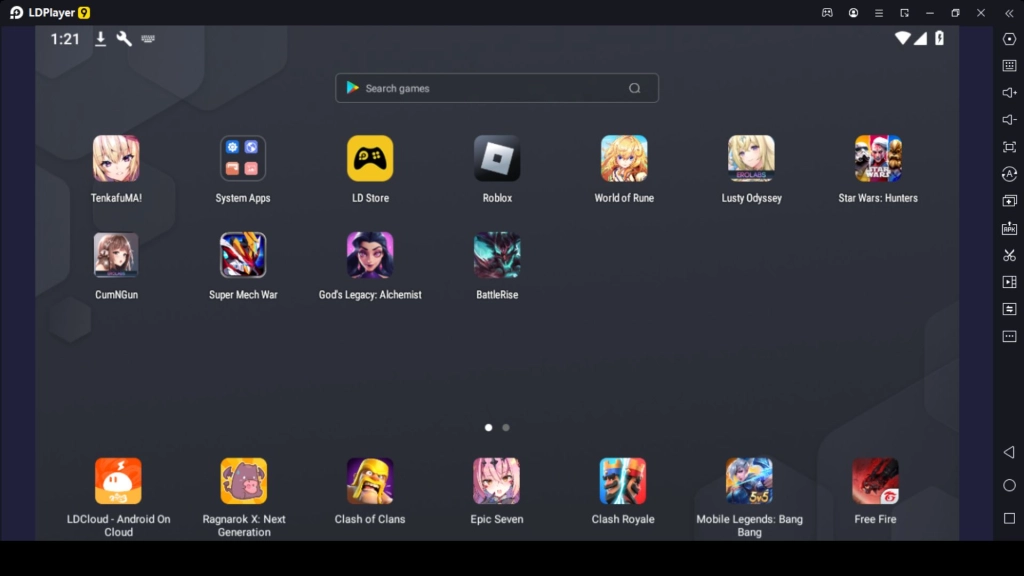Toggle fullscreen mode in the sidebar
Screen dimensions: 1024x576
point(1009,147)
